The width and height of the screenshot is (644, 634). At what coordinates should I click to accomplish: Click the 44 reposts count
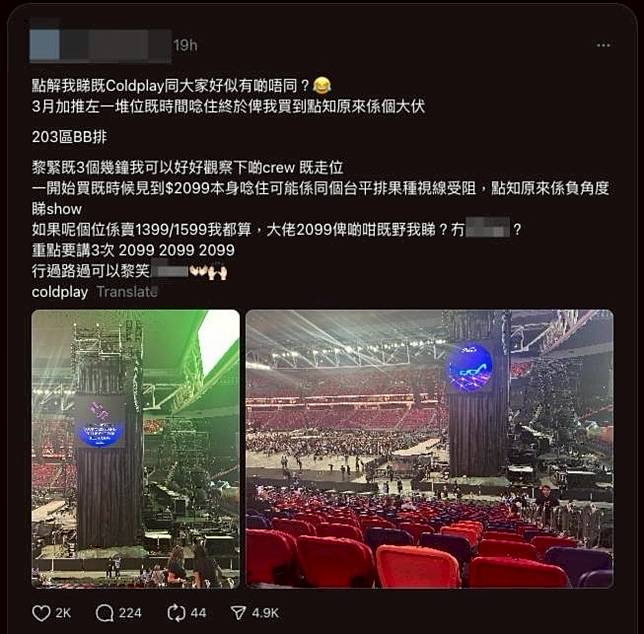click(x=198, y=613)
